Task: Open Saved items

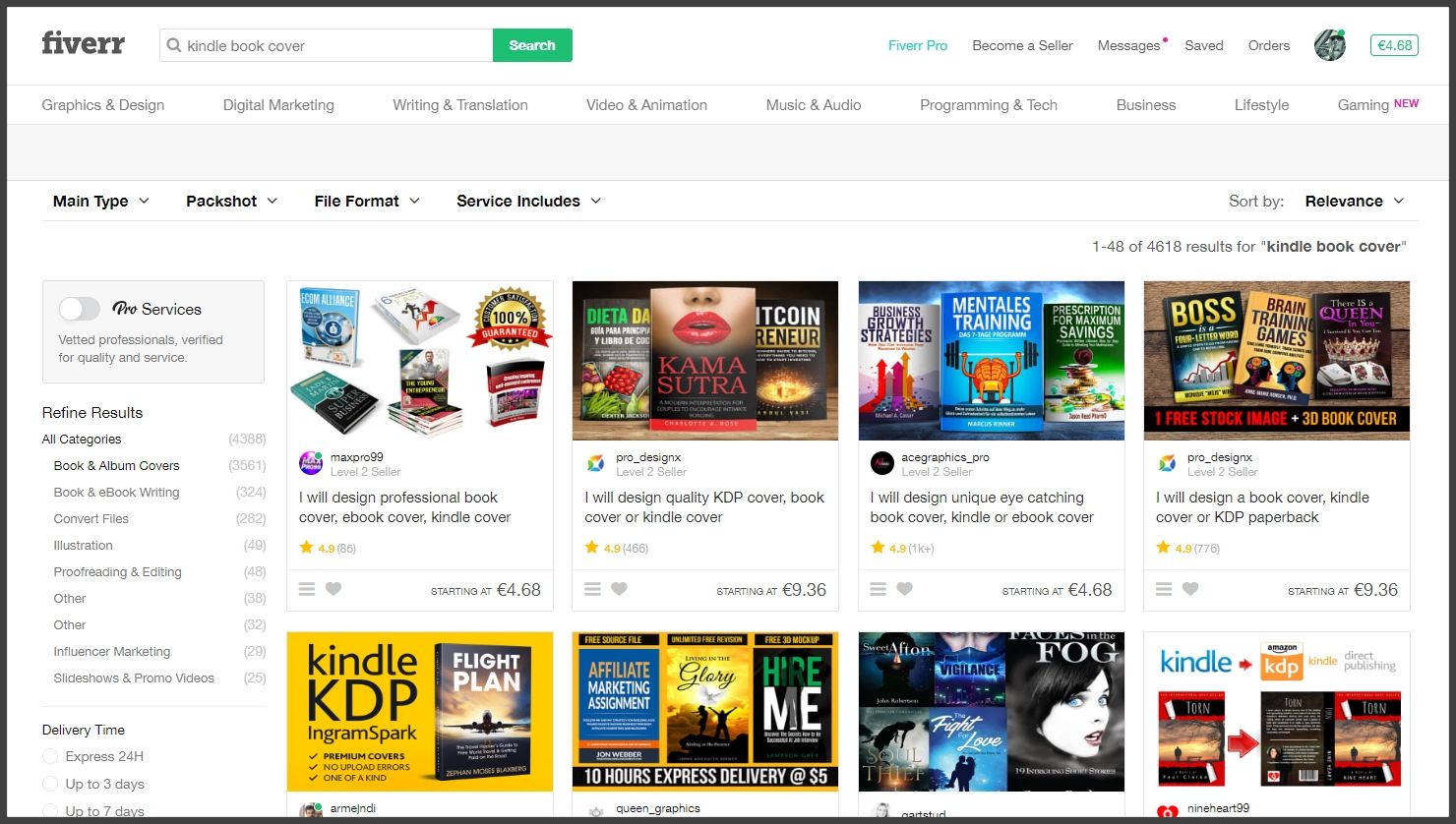Action: click(x=1204, y=45)
